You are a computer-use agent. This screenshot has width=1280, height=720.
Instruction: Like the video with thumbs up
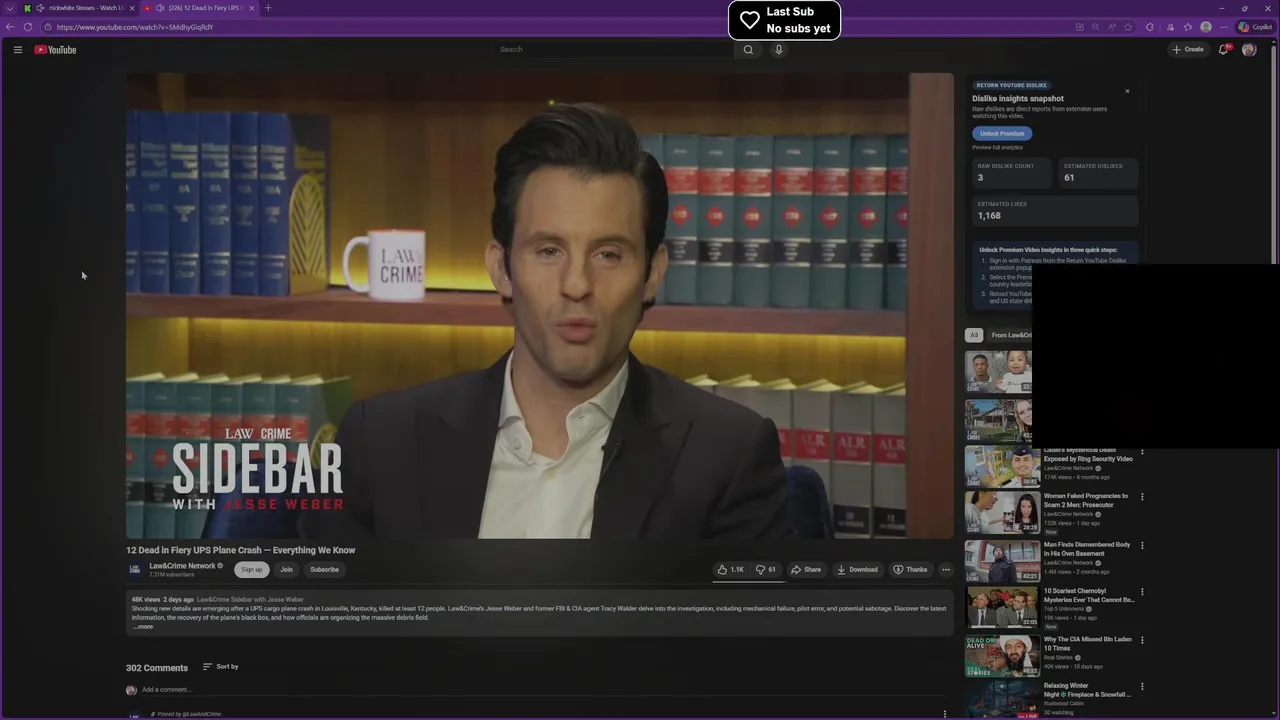(731, 569)
